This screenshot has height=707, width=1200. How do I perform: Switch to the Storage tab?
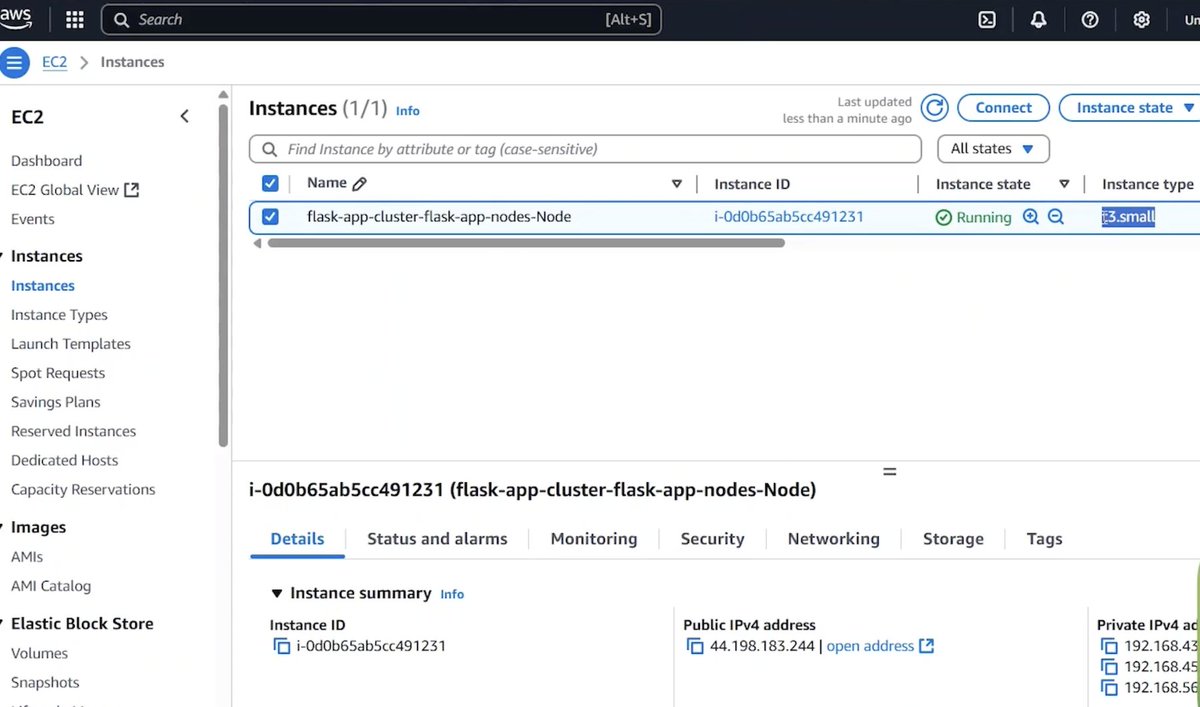953,539
